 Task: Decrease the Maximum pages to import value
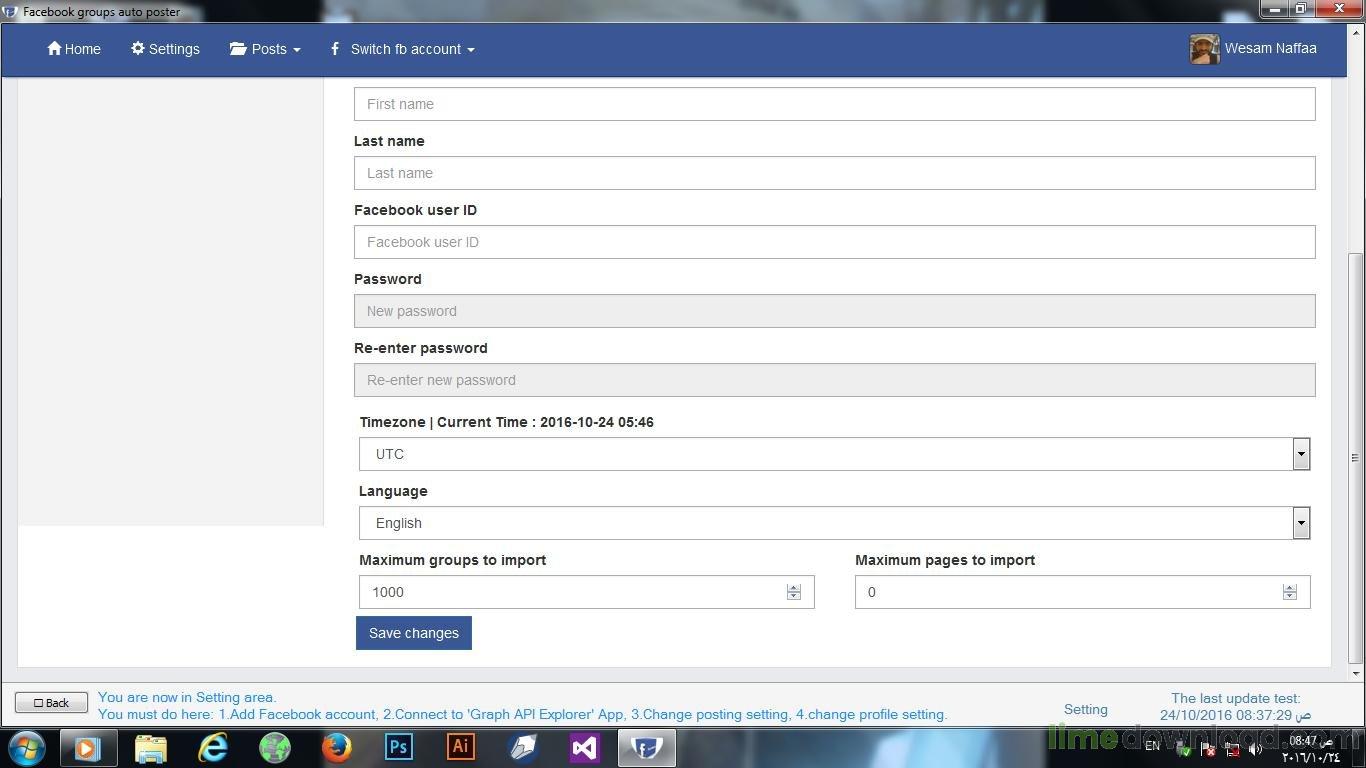(x=1289, y=597)
